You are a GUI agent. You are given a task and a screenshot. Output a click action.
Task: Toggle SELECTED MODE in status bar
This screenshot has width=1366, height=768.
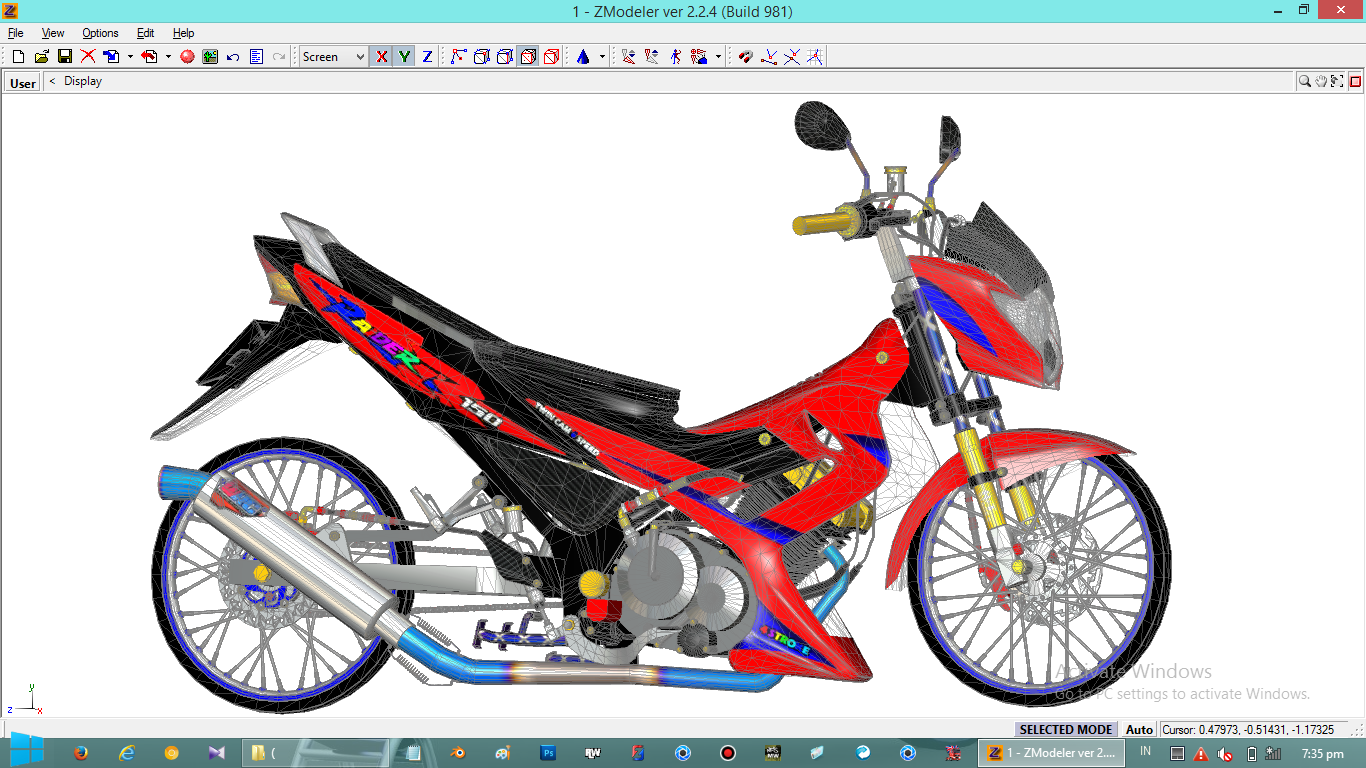click(x=1065, y=730)
